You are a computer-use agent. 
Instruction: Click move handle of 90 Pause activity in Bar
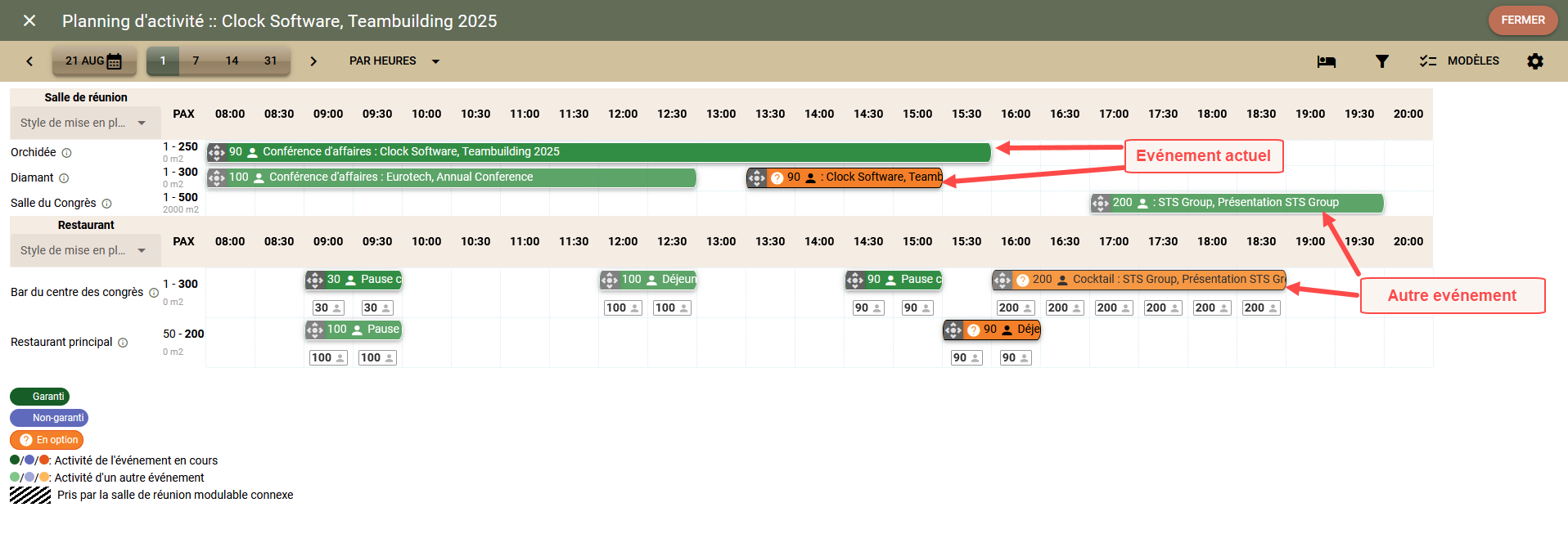point(855,280)
